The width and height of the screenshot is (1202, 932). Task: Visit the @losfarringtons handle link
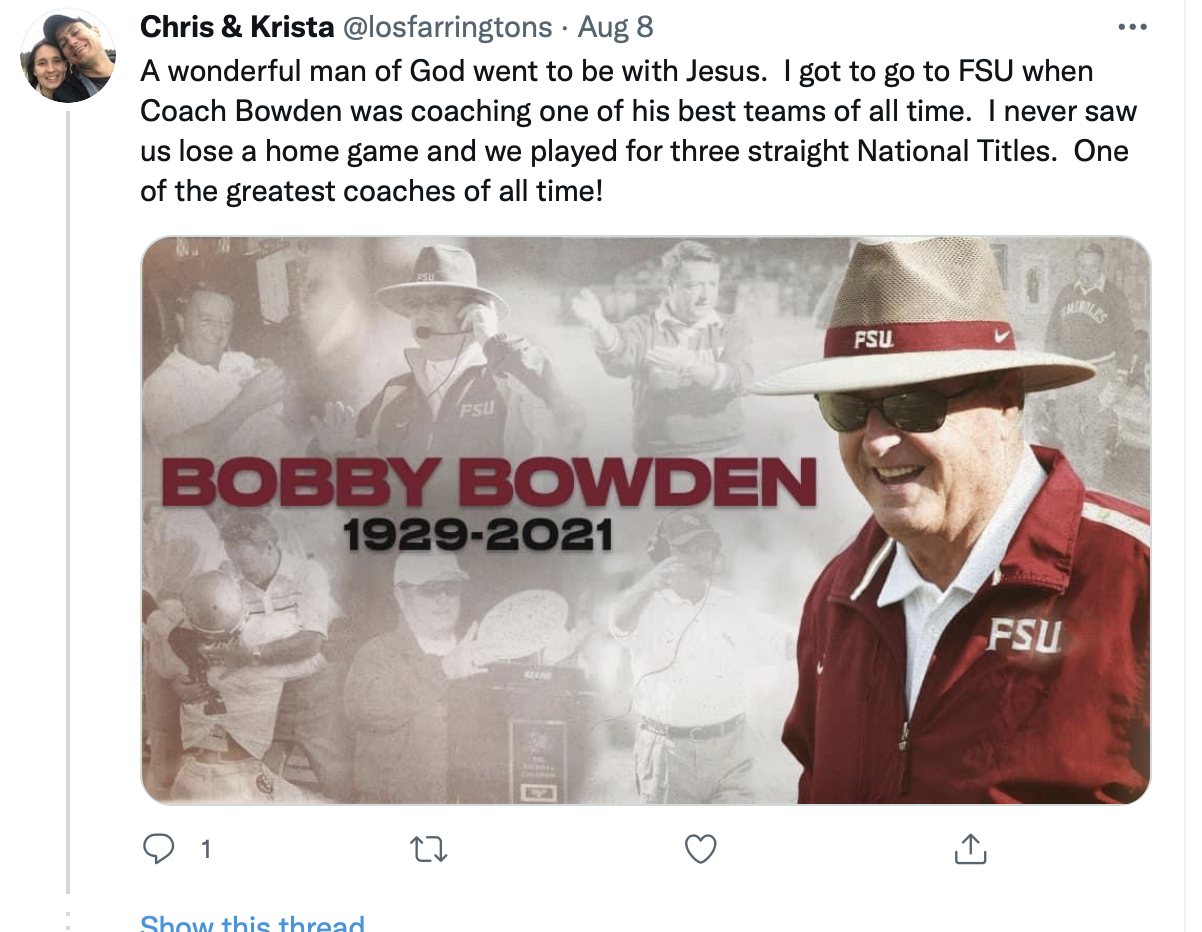point(447,27)
